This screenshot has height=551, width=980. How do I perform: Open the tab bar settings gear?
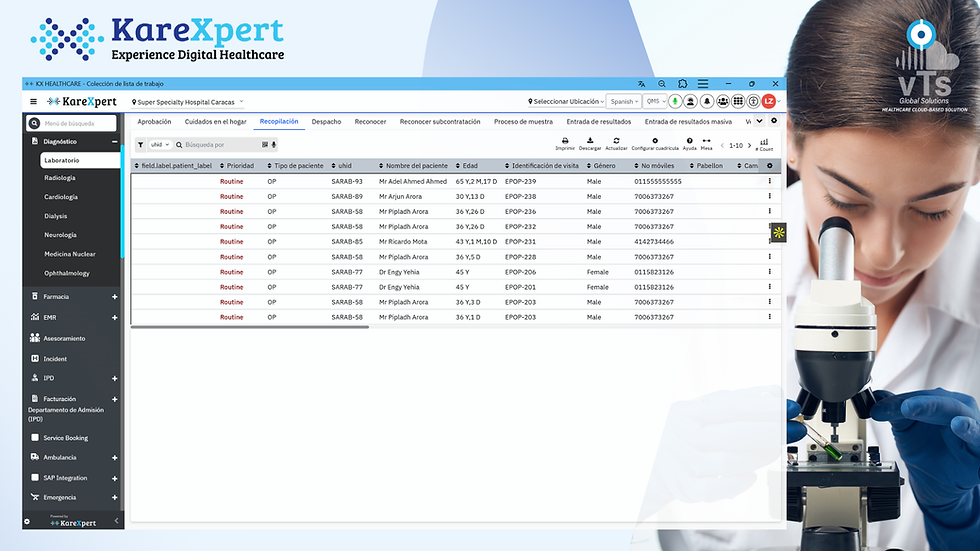774,121
